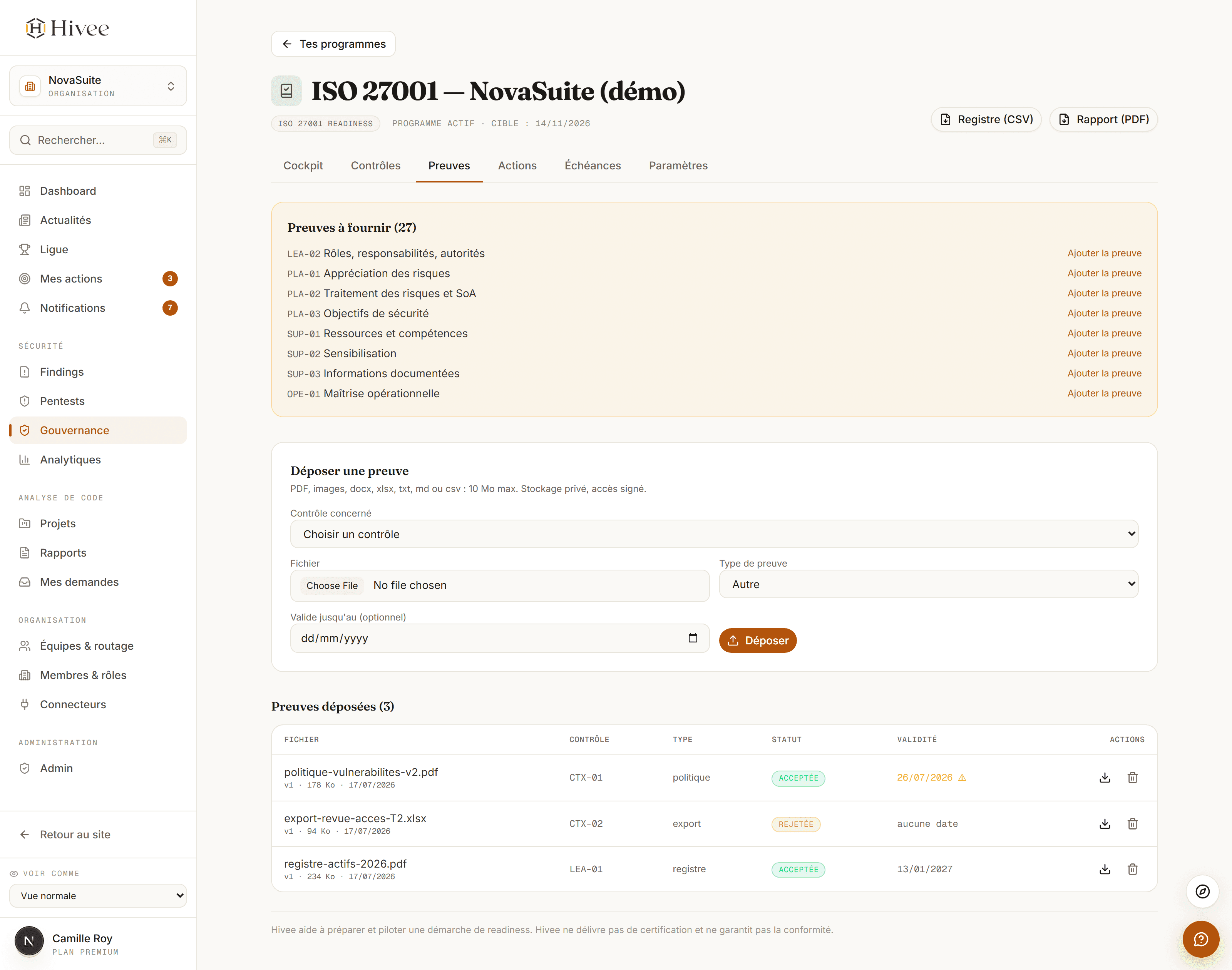Click the Mes demandes inbox icon
The image size is (1232, 970).
click(x=24, y=582)
